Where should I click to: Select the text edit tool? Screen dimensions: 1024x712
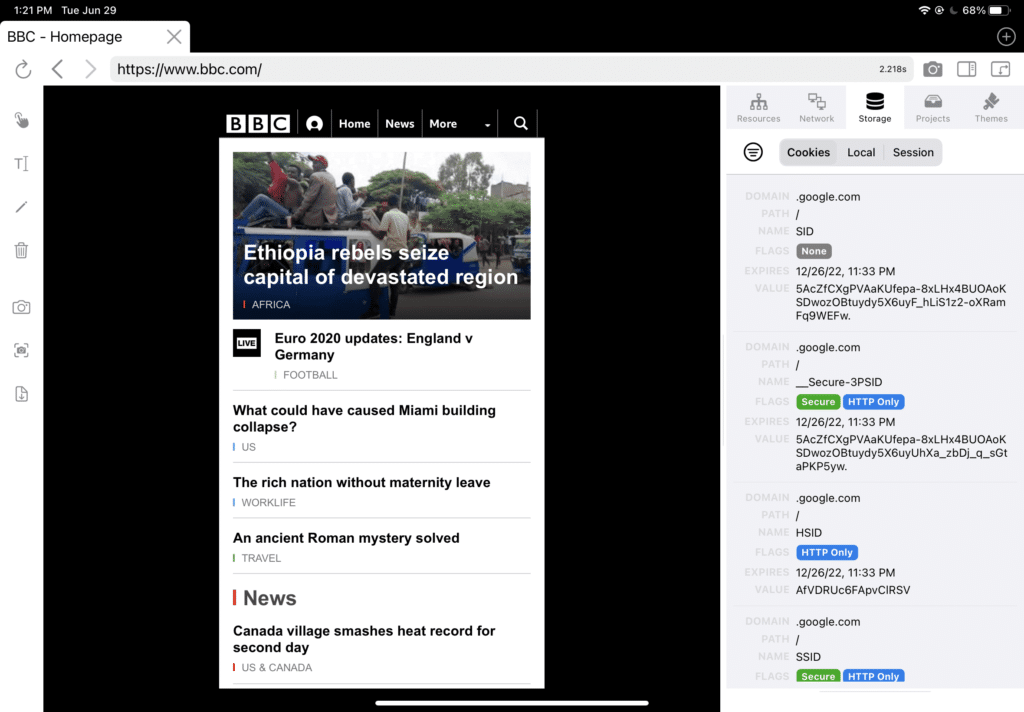click(22, 163)
